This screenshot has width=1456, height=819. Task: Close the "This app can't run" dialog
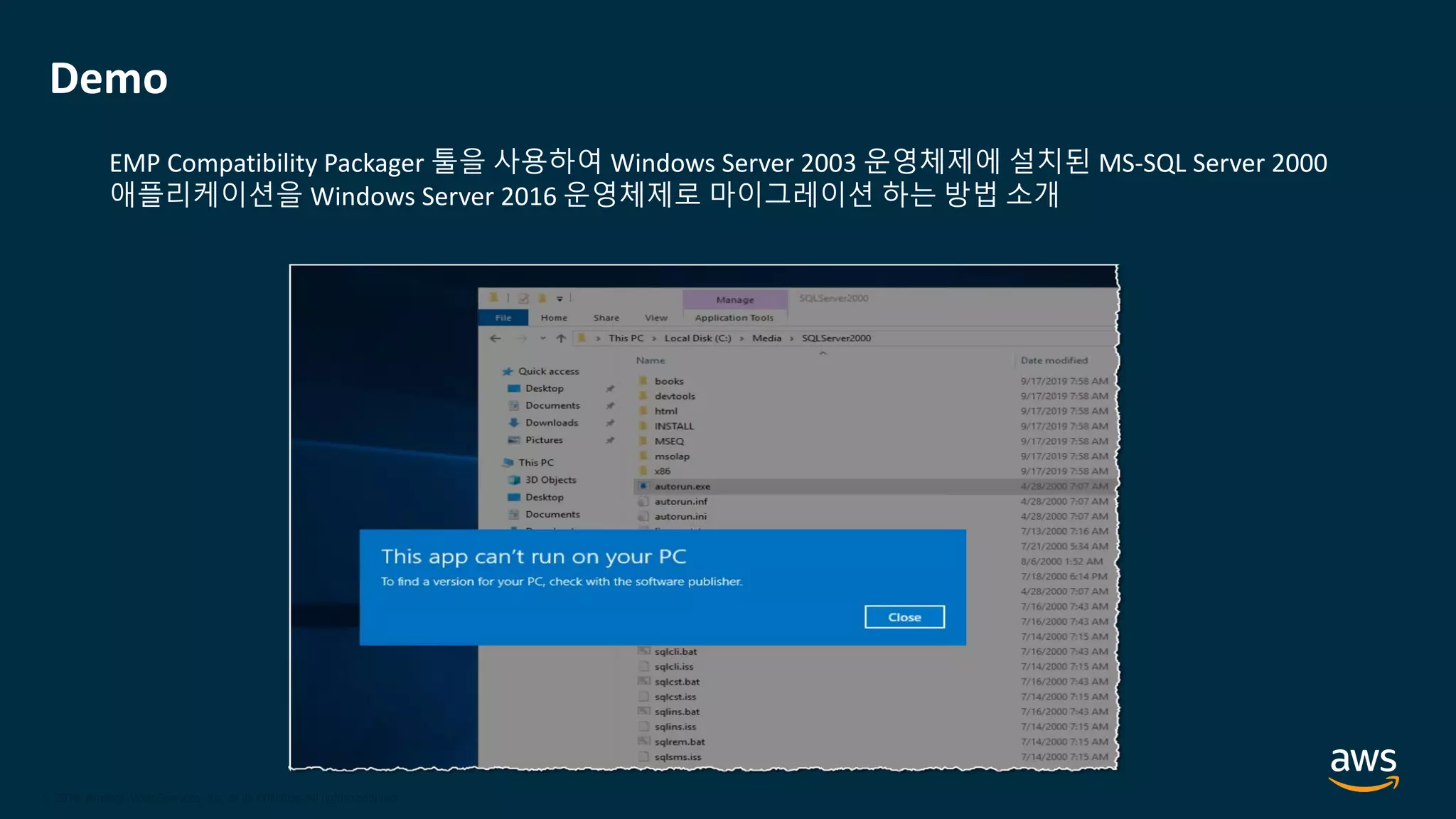click(904, 617)
